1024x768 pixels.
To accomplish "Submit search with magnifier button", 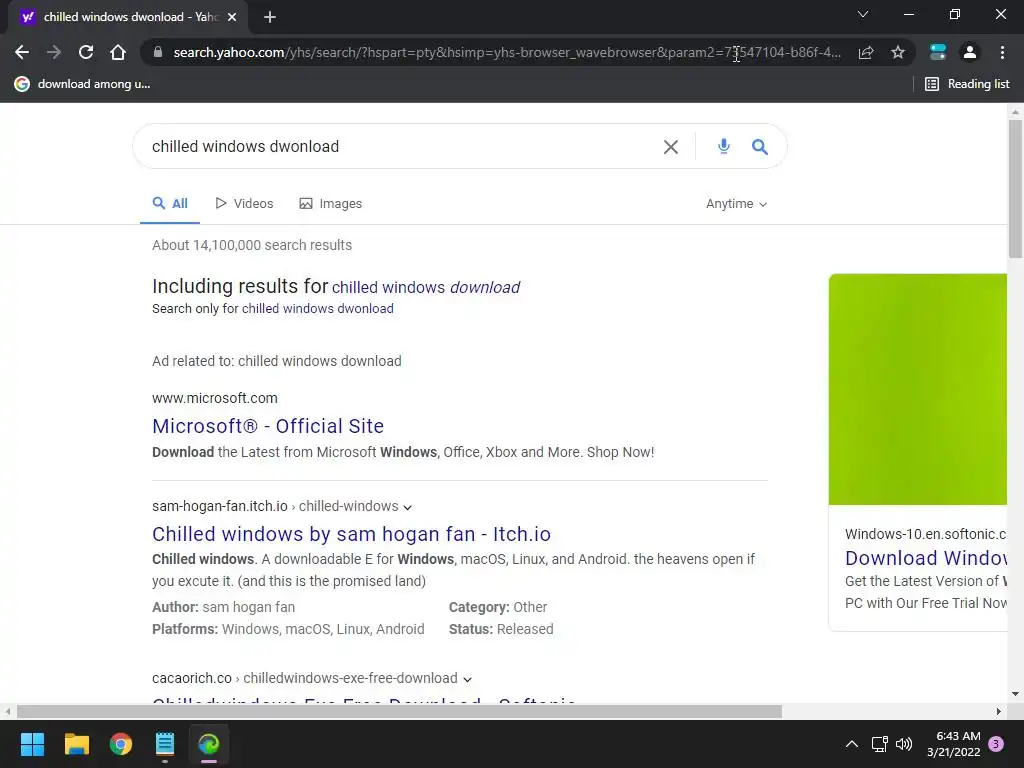I will coord(760,146).
